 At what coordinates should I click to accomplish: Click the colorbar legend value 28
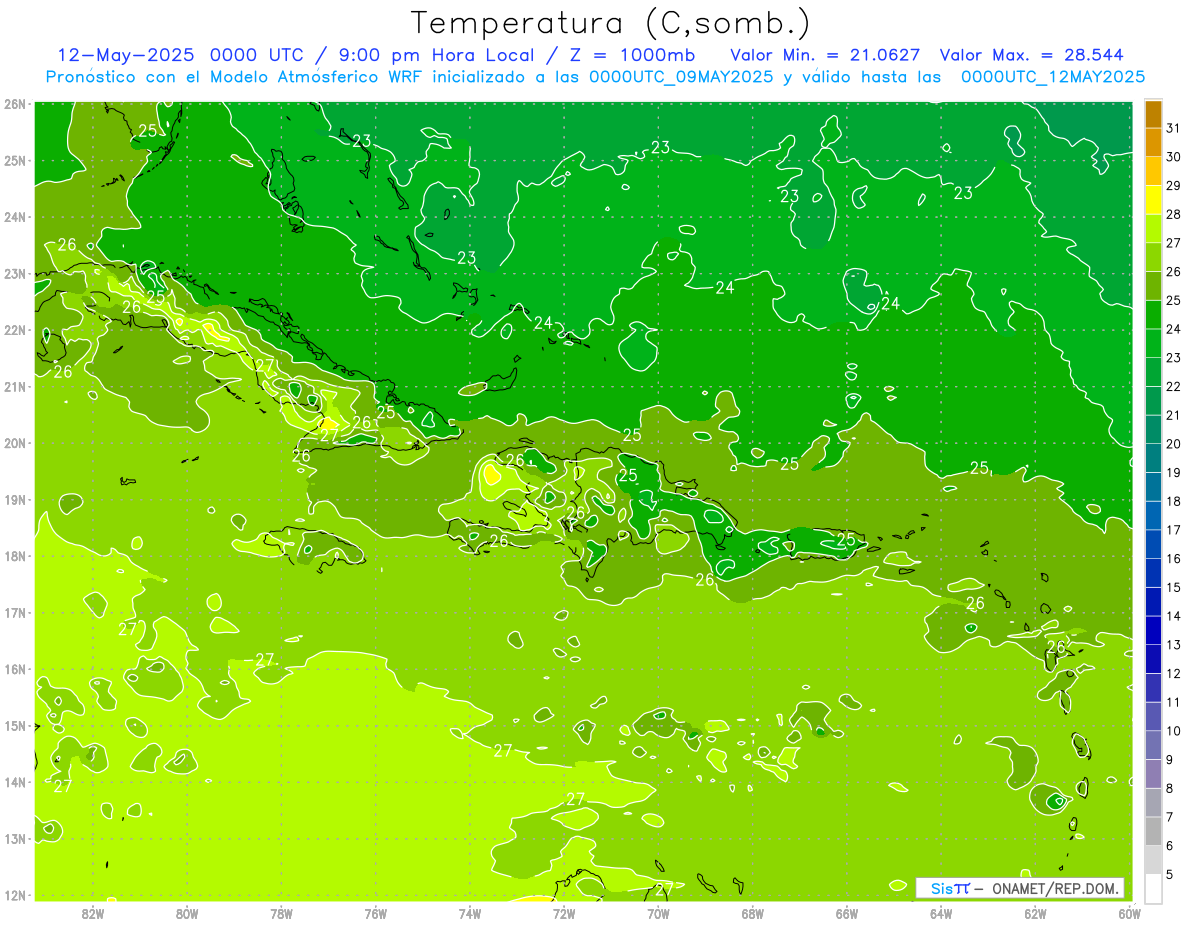pyautogui.click(x=1174, y=214)
